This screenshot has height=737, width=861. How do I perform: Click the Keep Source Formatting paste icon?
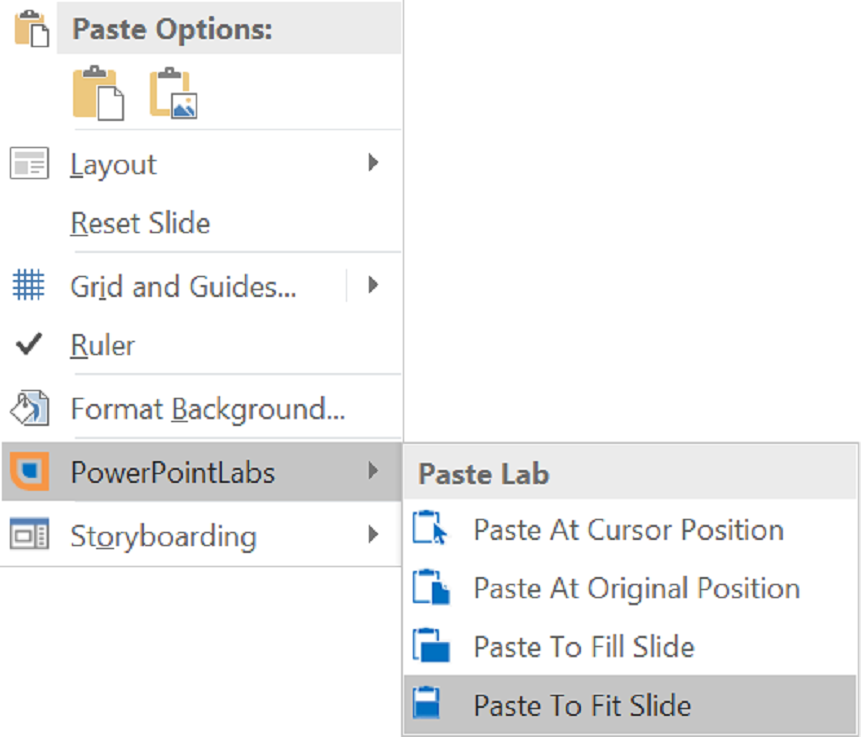[98, 94]
